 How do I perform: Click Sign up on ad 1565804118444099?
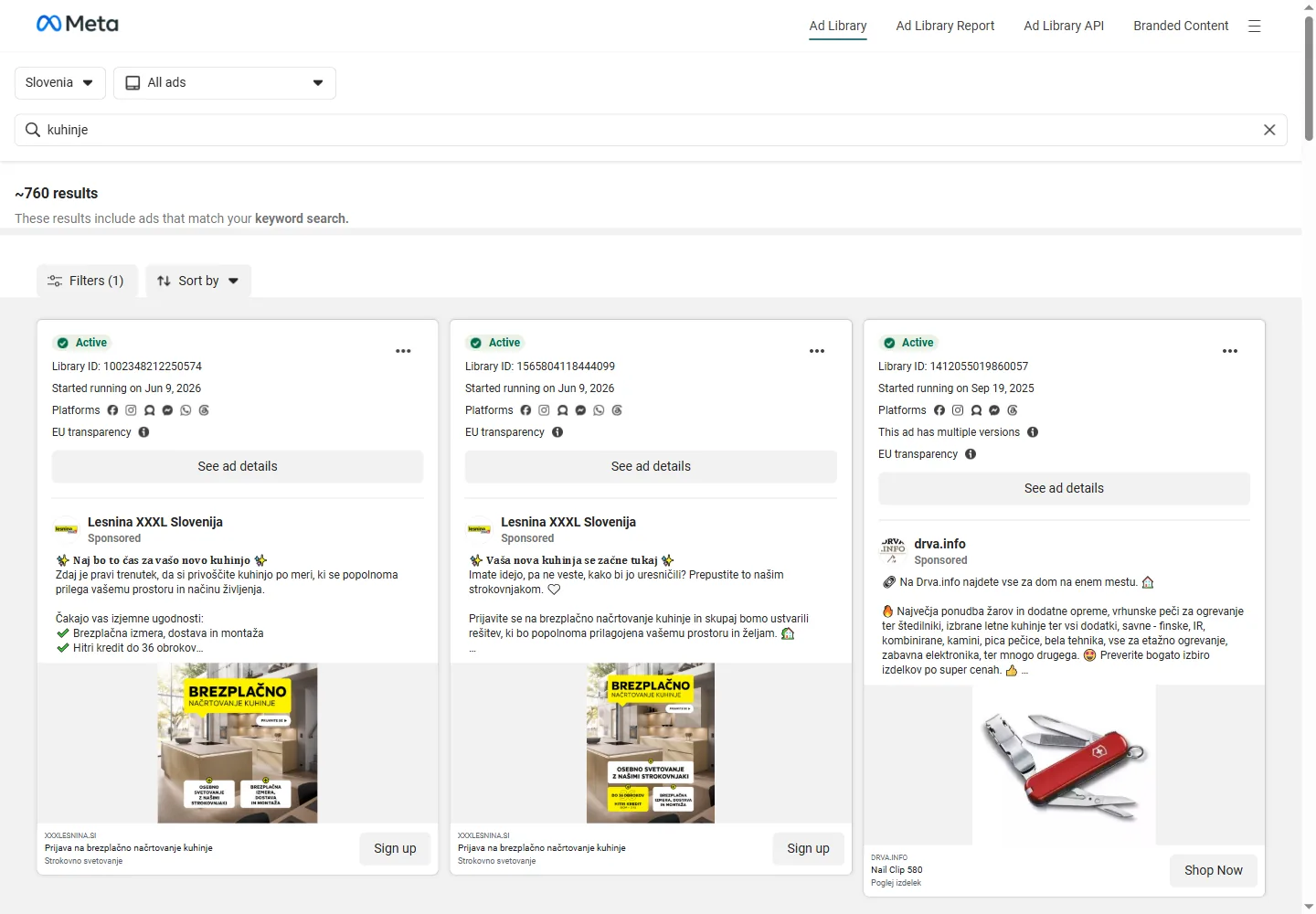coord(809,848)
